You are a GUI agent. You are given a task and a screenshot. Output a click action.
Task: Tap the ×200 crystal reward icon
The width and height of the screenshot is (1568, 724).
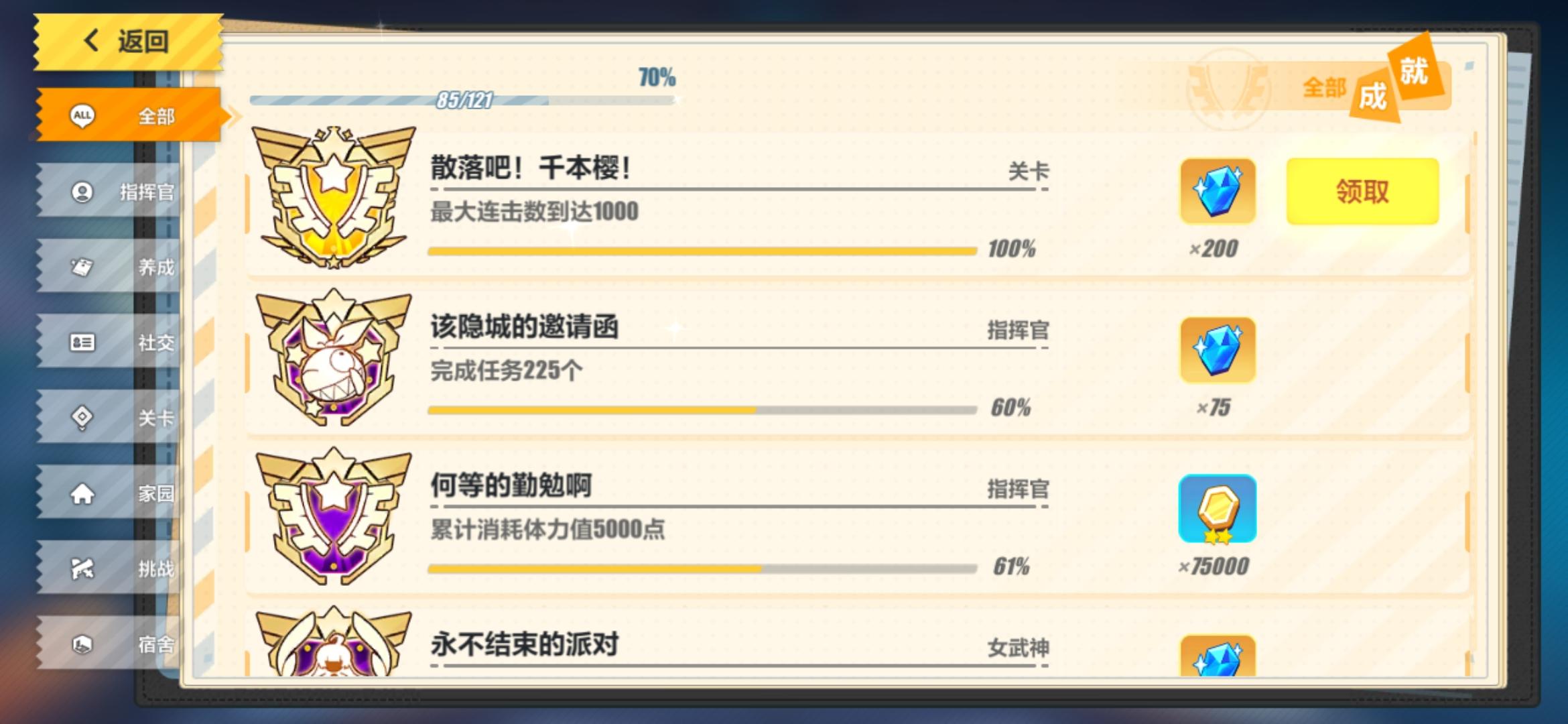[1218, 191]
